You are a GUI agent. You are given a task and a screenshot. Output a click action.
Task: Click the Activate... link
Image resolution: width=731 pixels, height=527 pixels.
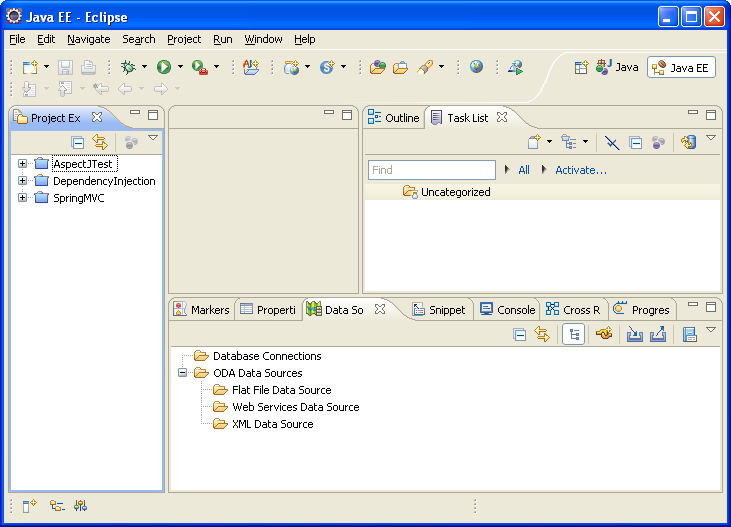tap(580, 170)
